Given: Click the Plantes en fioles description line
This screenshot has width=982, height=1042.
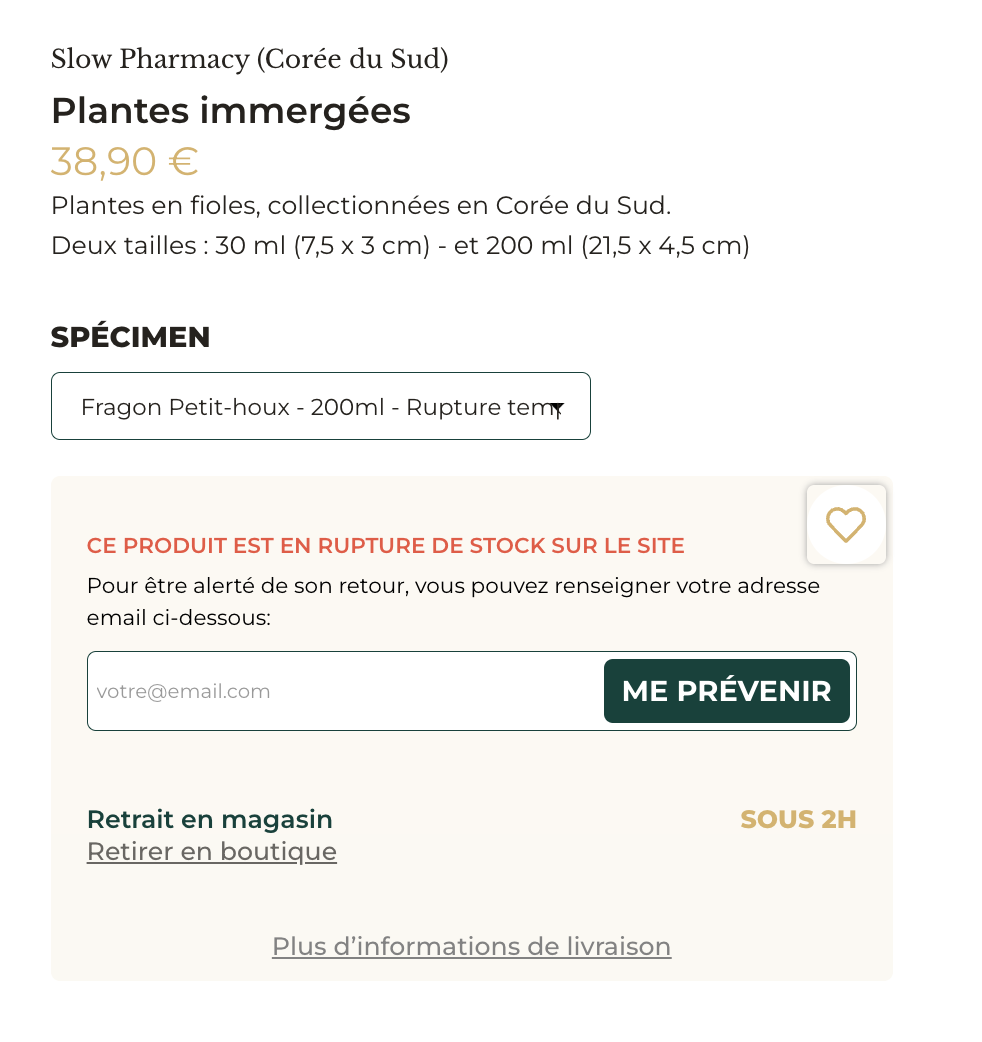Looking at the screenshot, I should click(x=361, y=205).
